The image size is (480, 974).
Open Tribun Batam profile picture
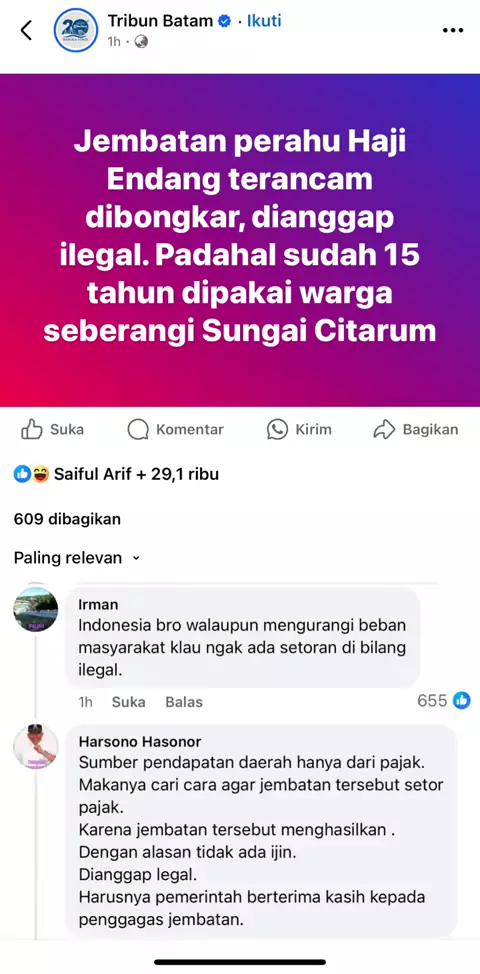point(76,30)
